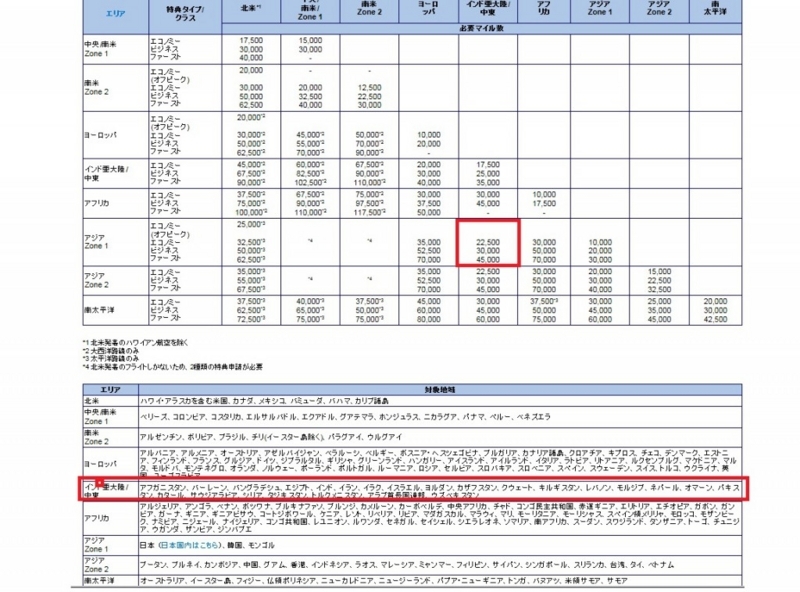Screen dimensions: 800x592
Task: Select the country list starting オーストラリア、イースター島
Action: [x=384, y=580]
